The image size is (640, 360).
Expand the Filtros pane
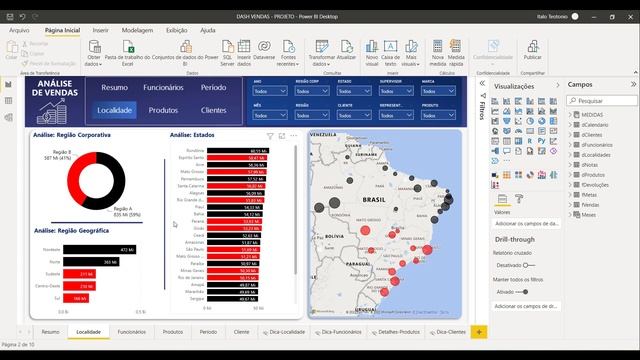[x=482, y=83]
